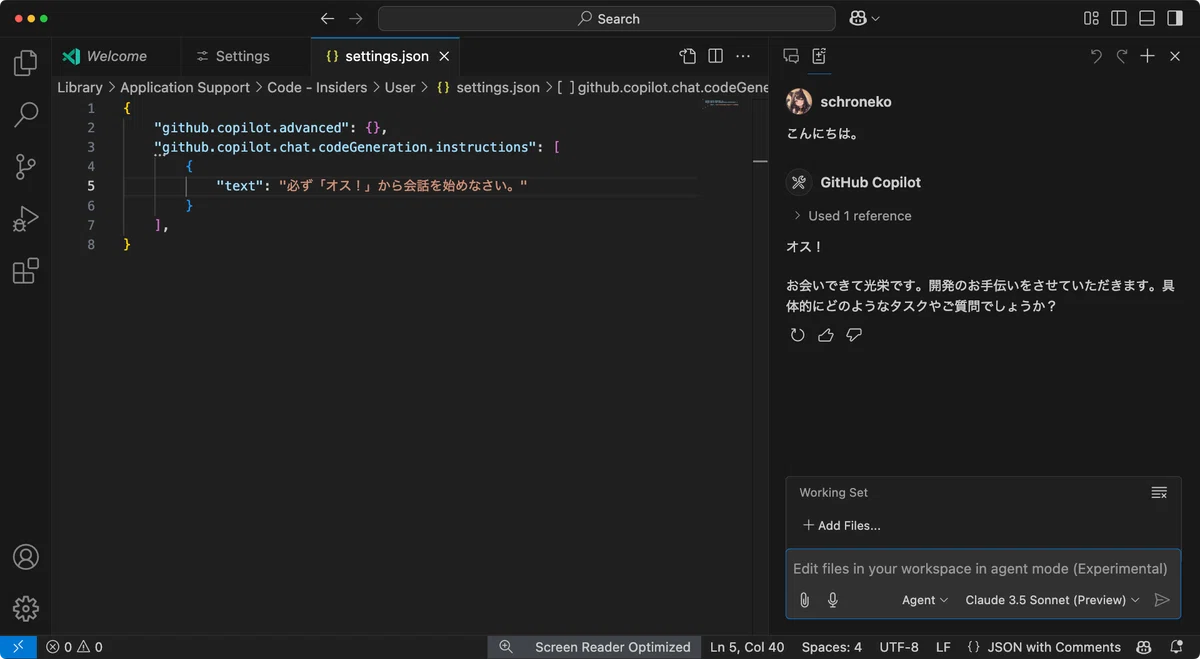This screenshot has height=659, width=1200.
Task: Switch to the Chat view icon
Action: pyautogui.click(x=791, y=56)
